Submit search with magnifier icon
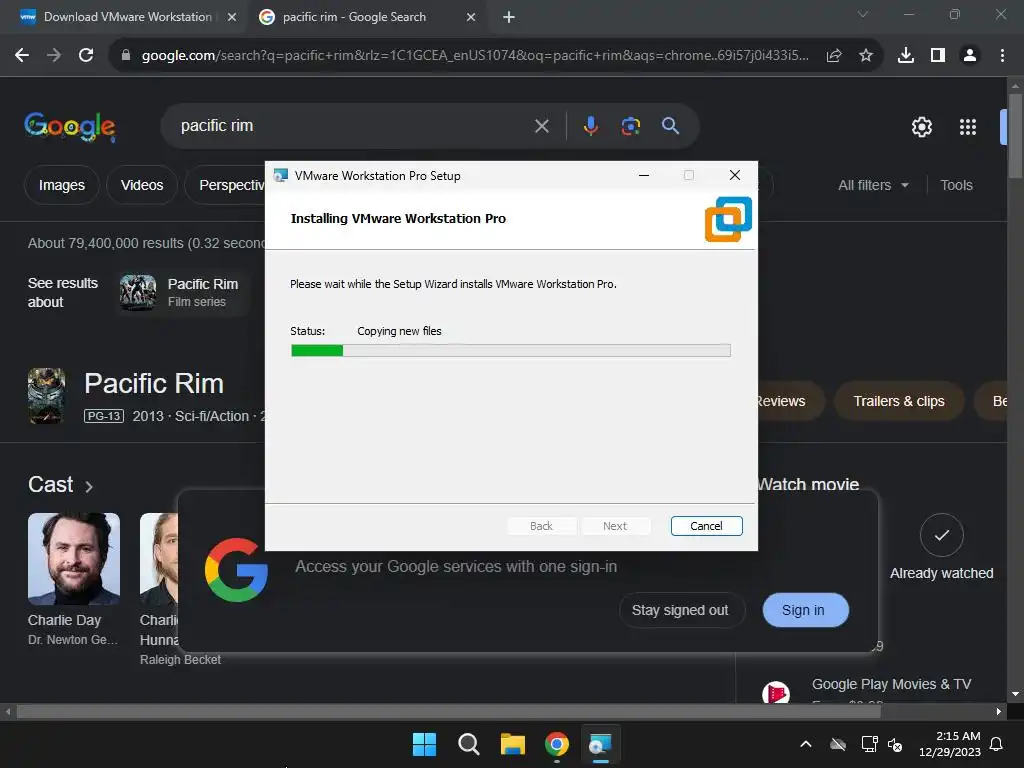Image resolution: width=1024 pixels, height=768 pixels. pyautogui.click(x=671, y=126)
